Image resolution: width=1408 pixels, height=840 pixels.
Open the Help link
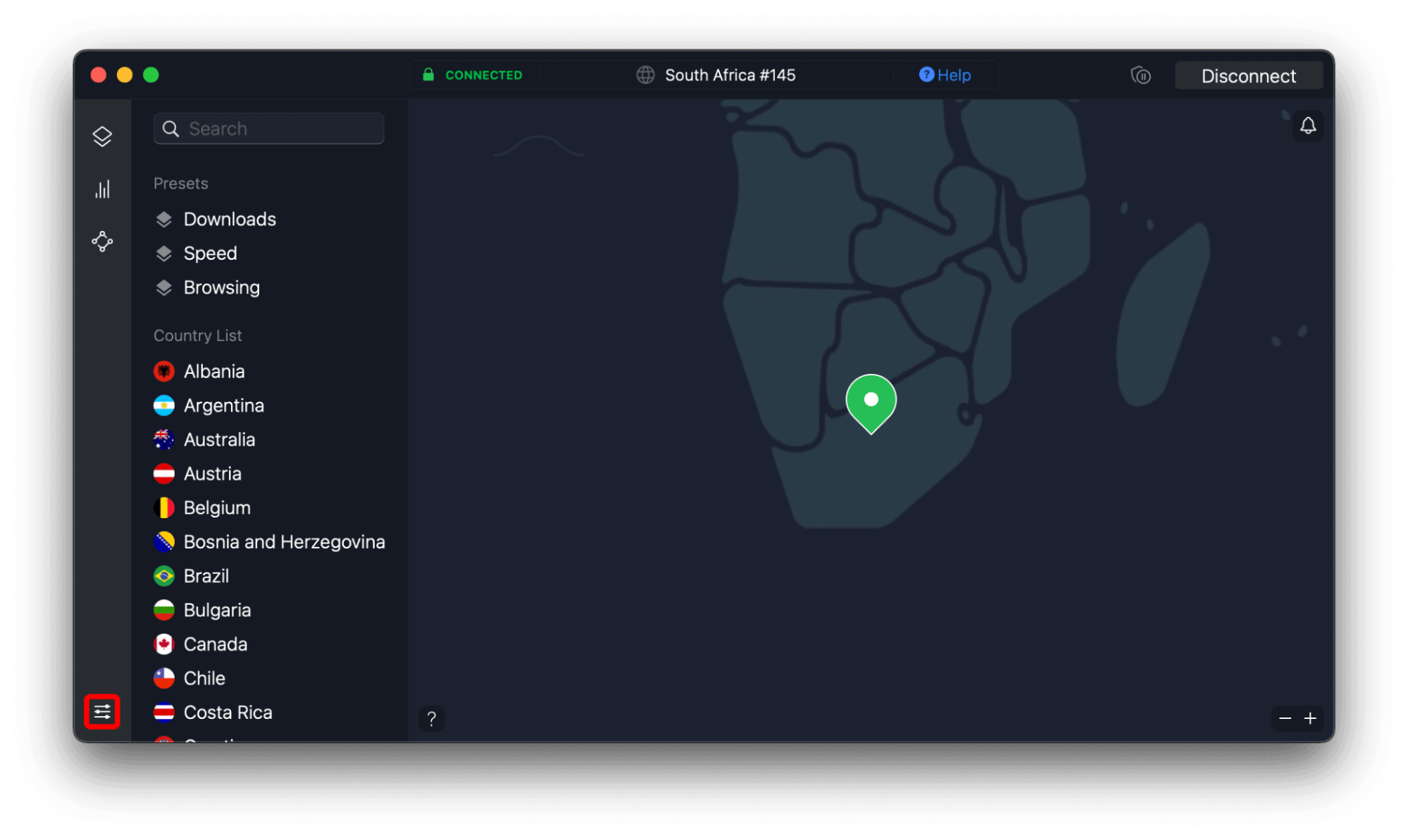[x=945, y=75]
